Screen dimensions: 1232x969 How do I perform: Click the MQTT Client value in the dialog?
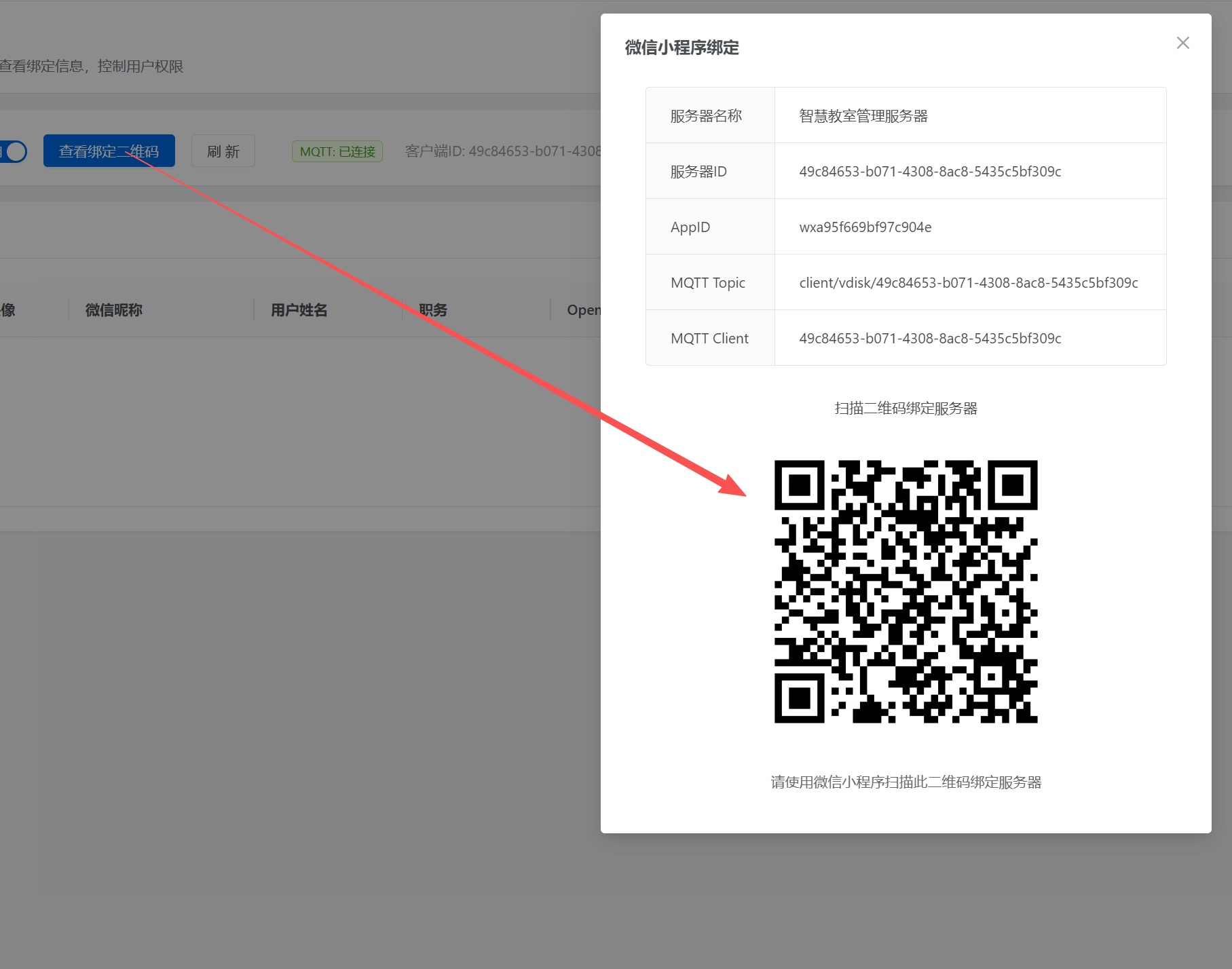[930, 339]
